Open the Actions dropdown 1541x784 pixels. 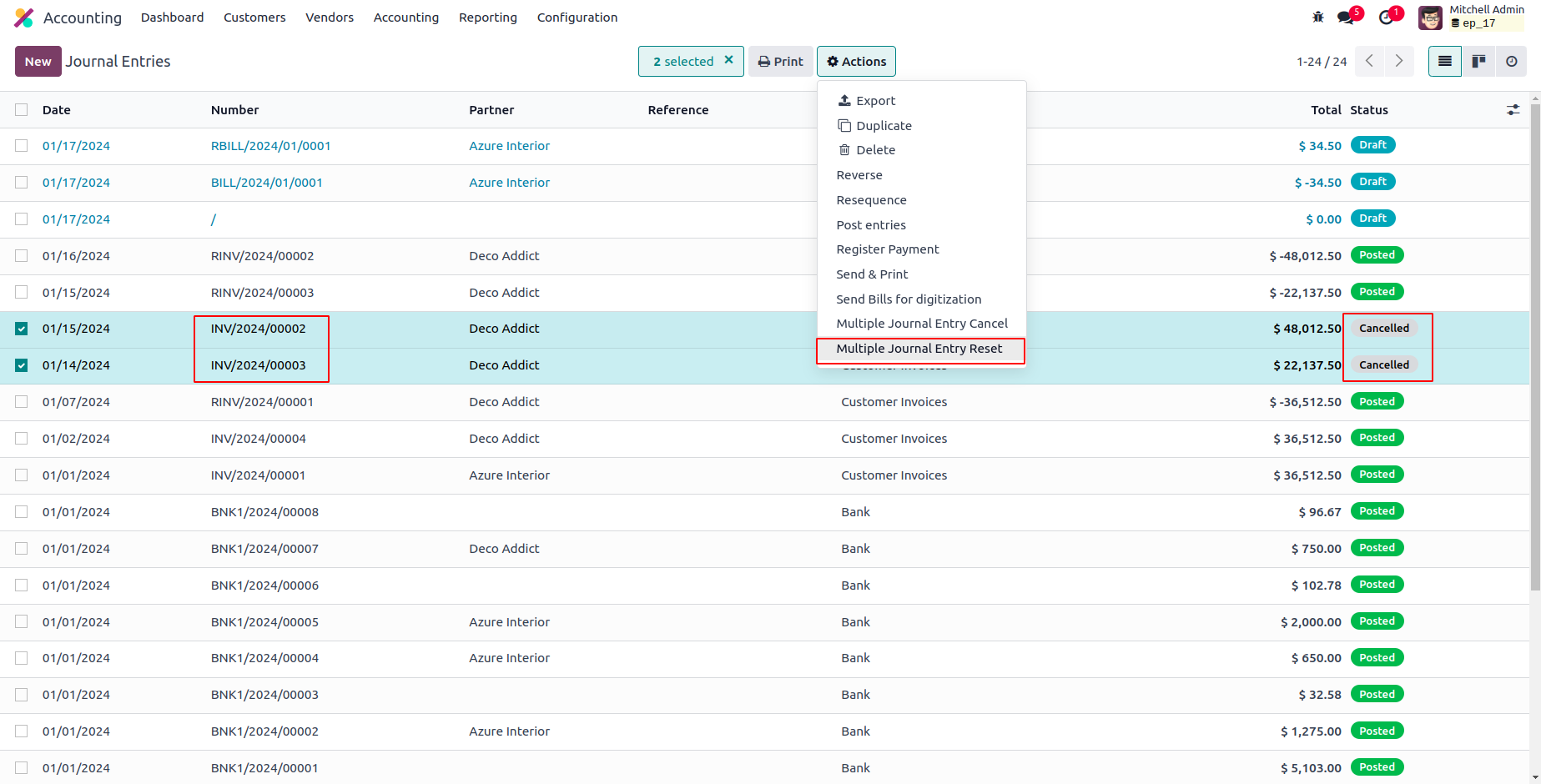[856, 61]
